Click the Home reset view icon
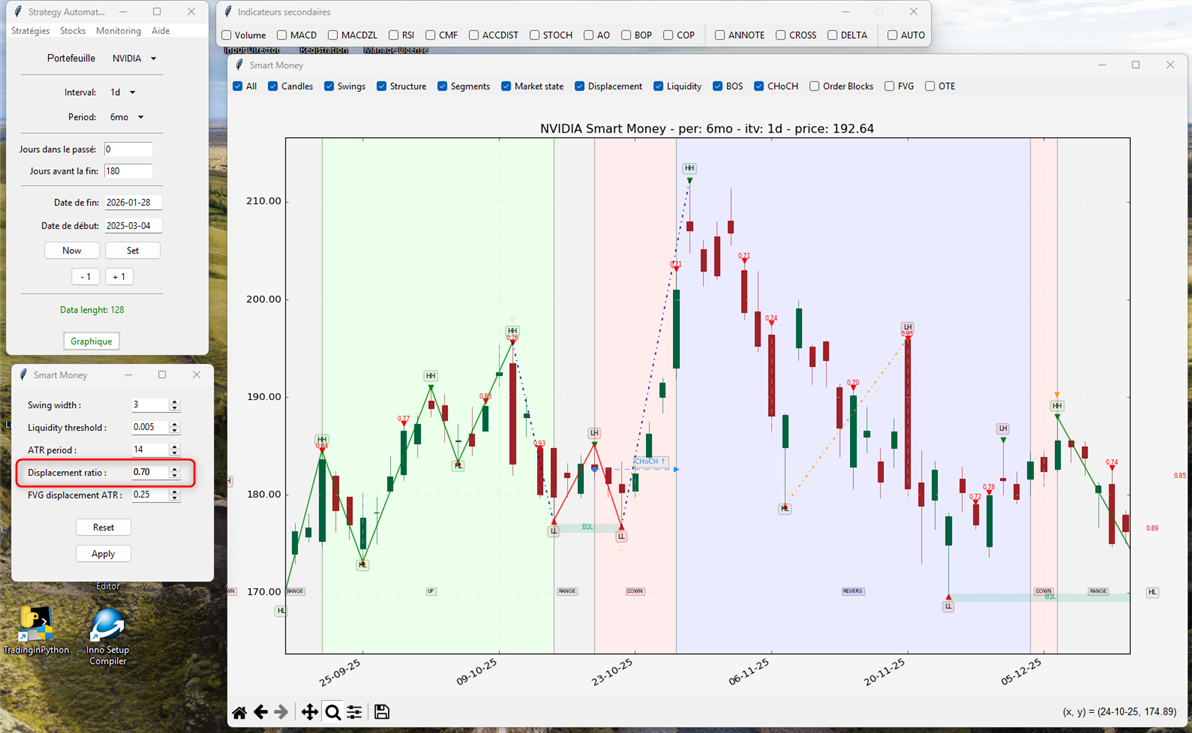The image size is (1192, 733). tap(240, 712)
